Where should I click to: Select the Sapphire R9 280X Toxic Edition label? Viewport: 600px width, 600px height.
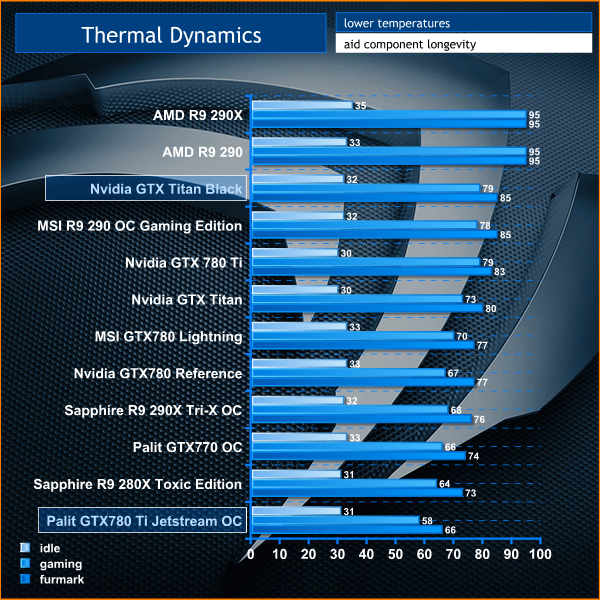[x=138, y=484]
